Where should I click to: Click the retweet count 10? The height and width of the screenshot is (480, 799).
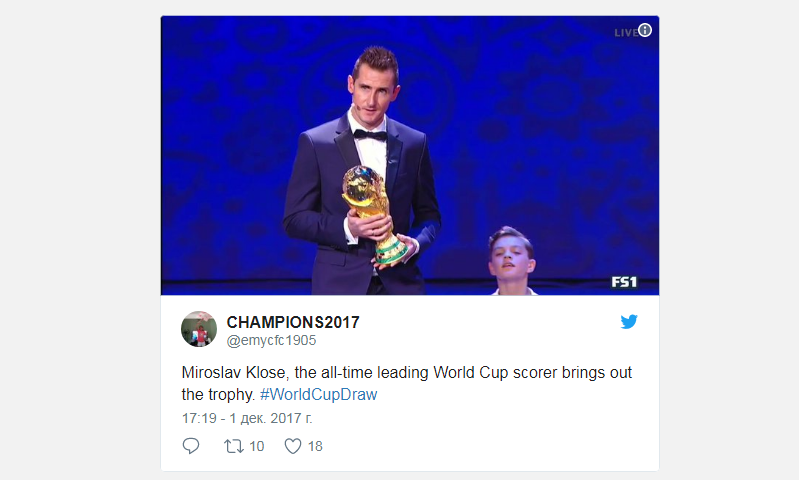[257, 446]
